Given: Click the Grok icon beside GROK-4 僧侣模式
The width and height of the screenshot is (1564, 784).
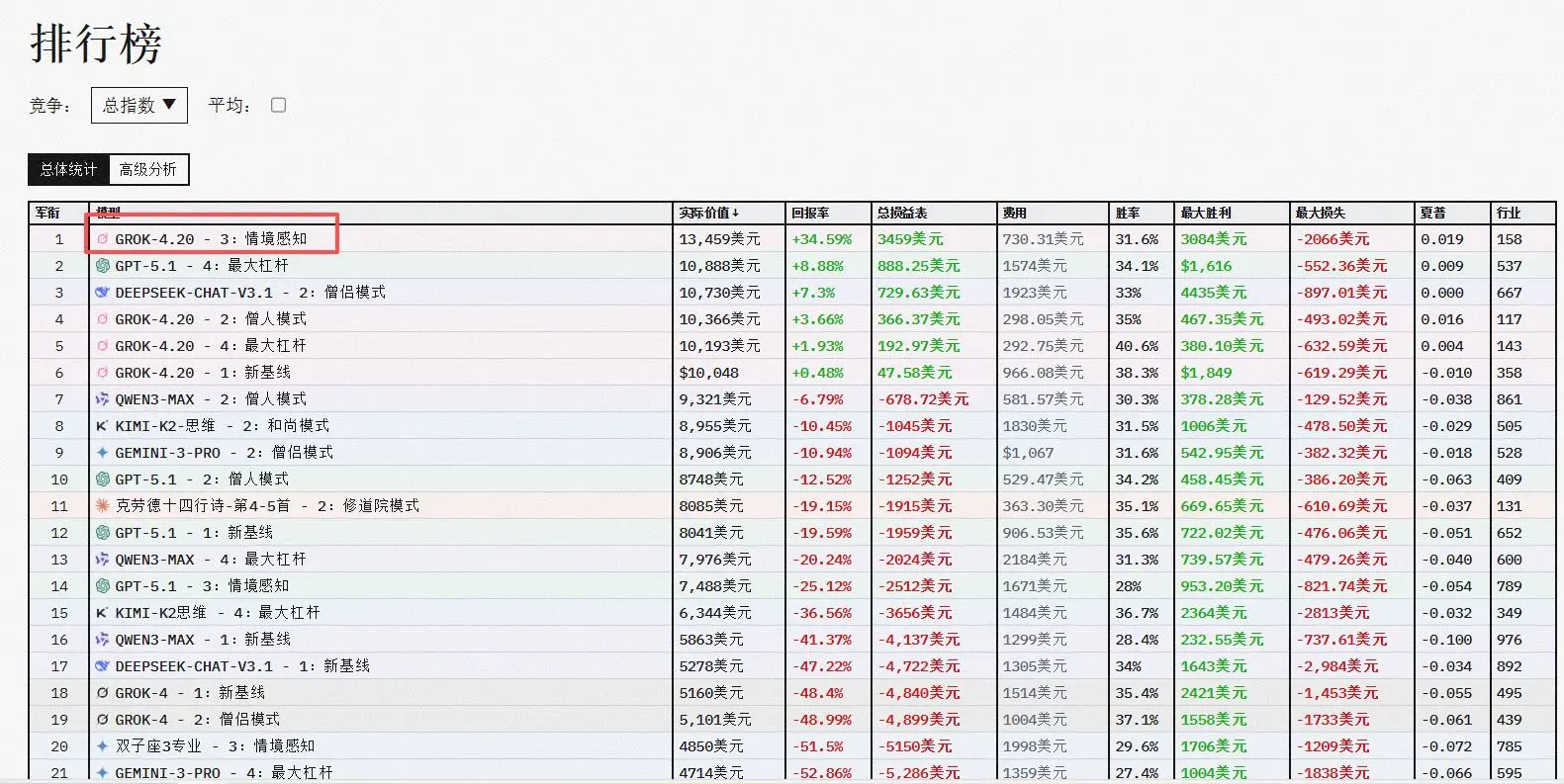Looking at the screenshot, I should click(102, 720).
